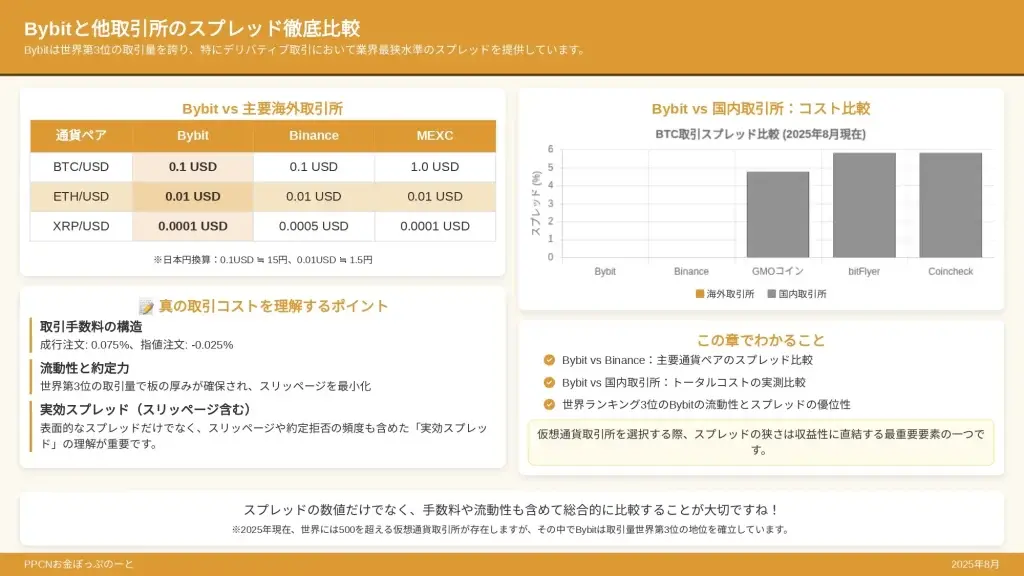Image resolution: width=1024 pixels, height=576 pixels.
Task: Select the highlighted 0.0001 USD Bybit XRP cell
Action: pos(193,226)
